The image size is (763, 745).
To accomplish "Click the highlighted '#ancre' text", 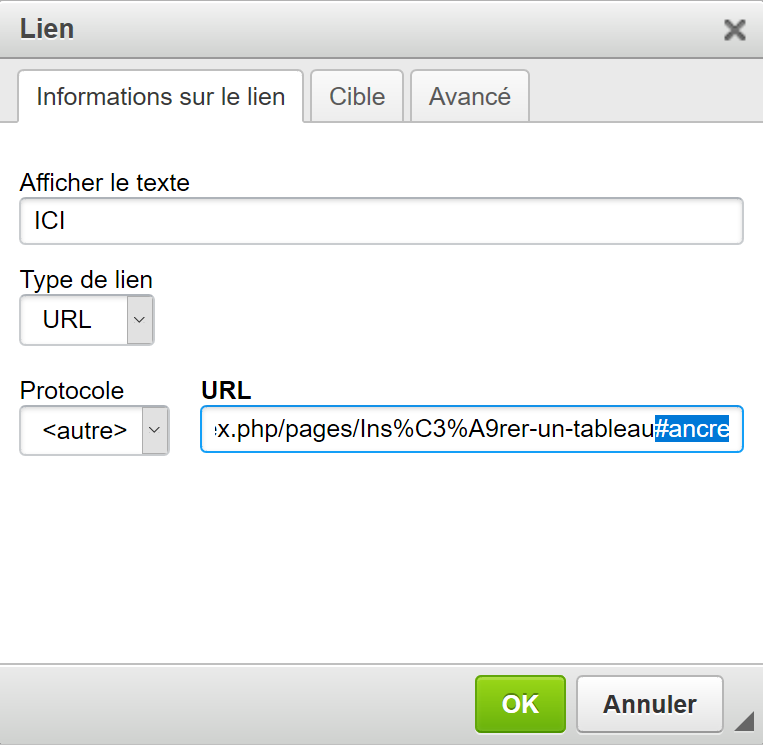I will coord(692,429).
